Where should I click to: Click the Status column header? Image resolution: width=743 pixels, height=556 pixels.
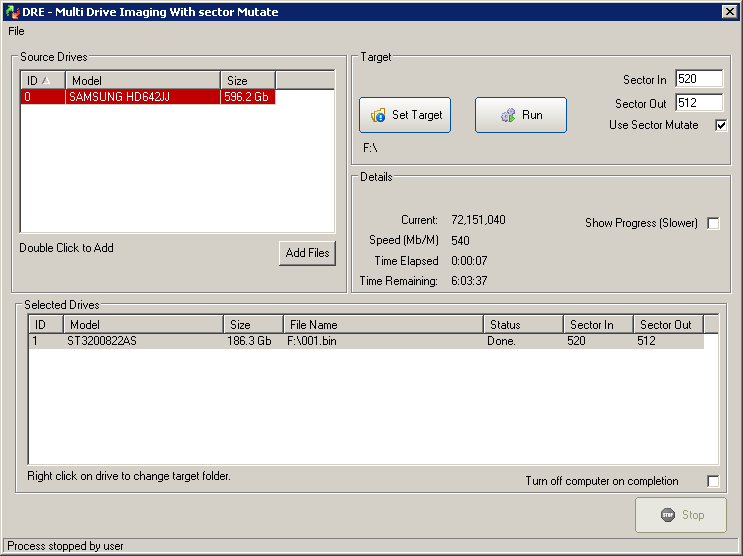[522, 324]
